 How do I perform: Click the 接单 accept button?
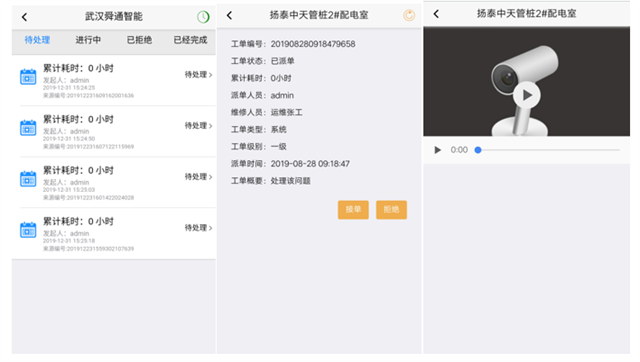[x=353, y=210]
